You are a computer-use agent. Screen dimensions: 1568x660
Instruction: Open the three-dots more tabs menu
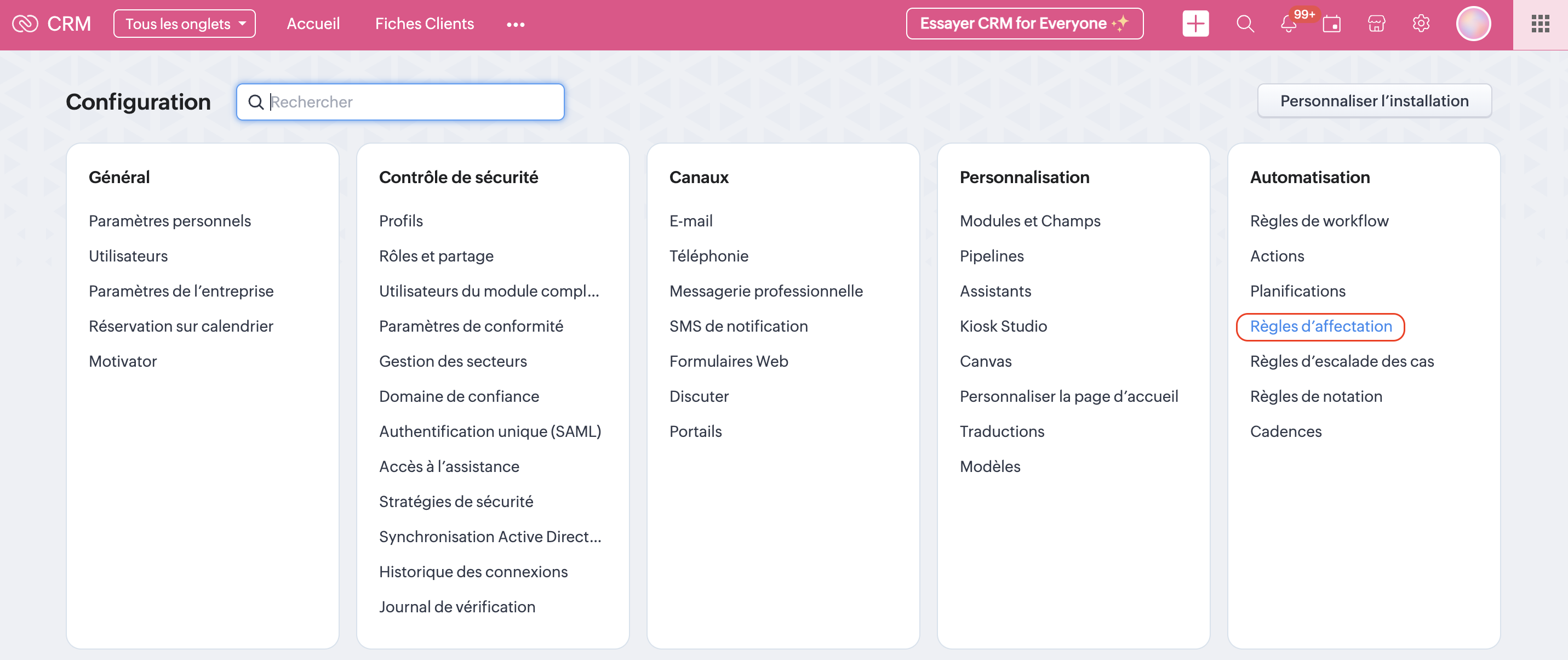[x=515, y=24]
